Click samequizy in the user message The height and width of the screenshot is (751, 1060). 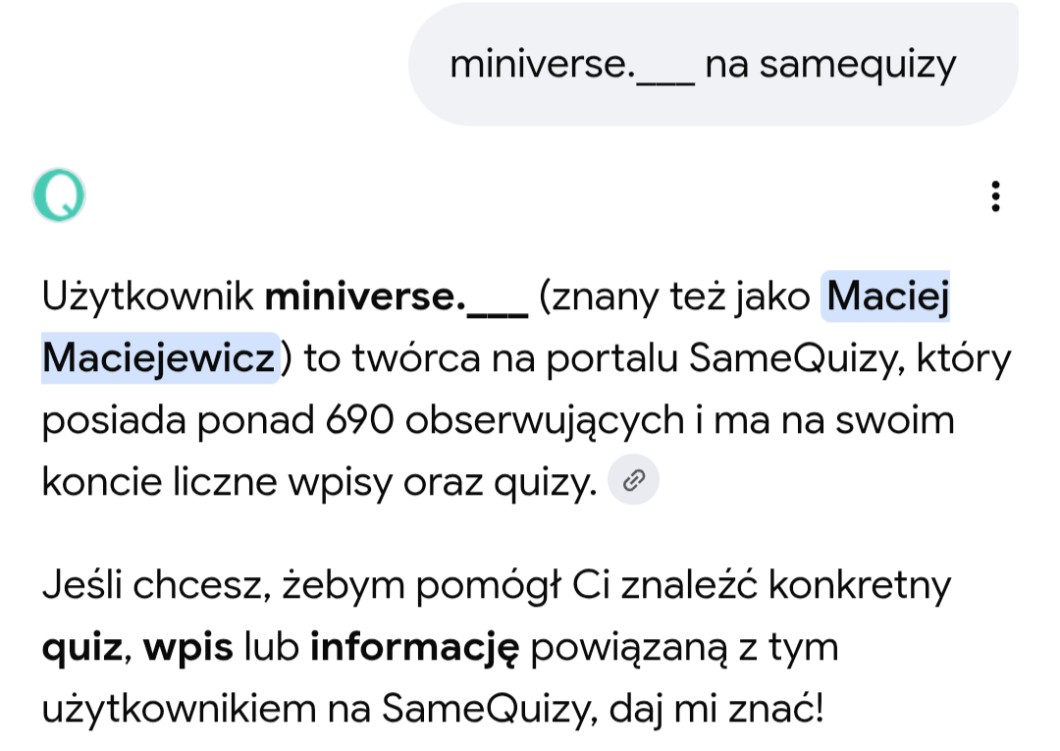click(x=857, y=66)
